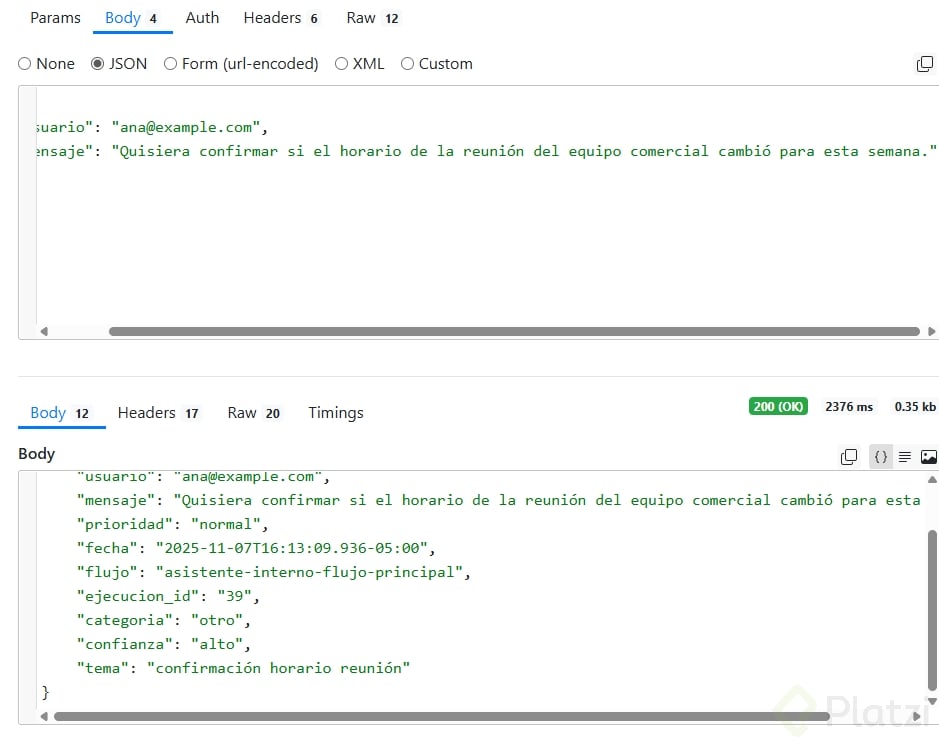
Task: Select the XML body type
Action: 342,64
